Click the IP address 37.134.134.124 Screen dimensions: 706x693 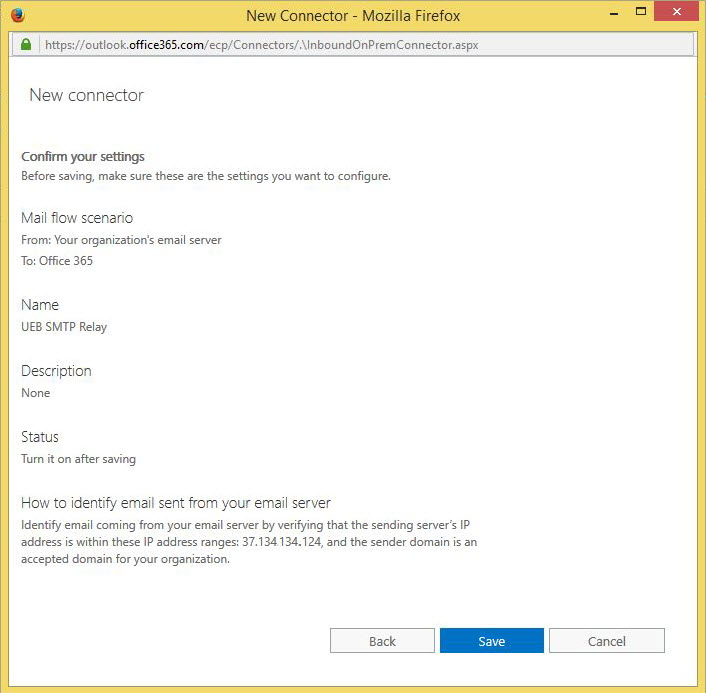click(282, 542)
